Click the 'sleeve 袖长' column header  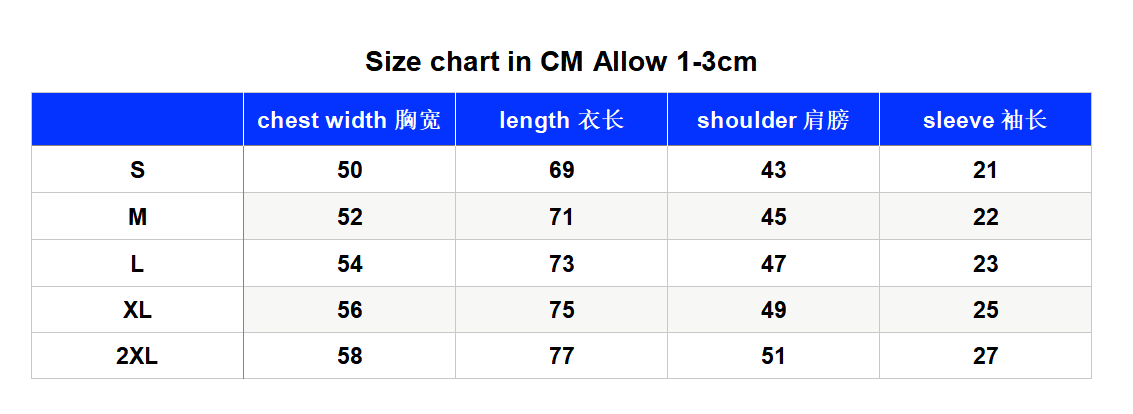click(985, 120)
